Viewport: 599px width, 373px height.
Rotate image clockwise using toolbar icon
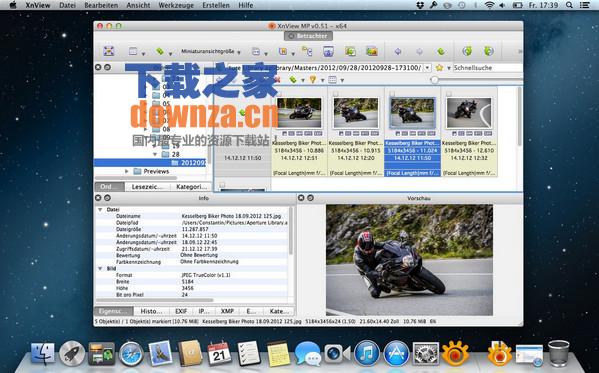(489, 51)
